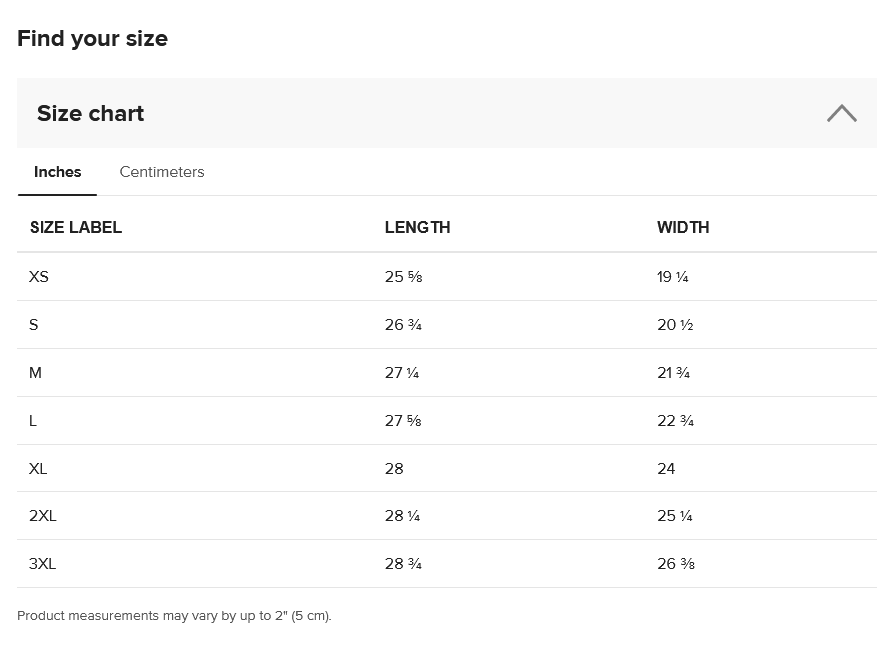Switch to the Centimeters tab
This screenshot has height=653, width=889.
162,172
